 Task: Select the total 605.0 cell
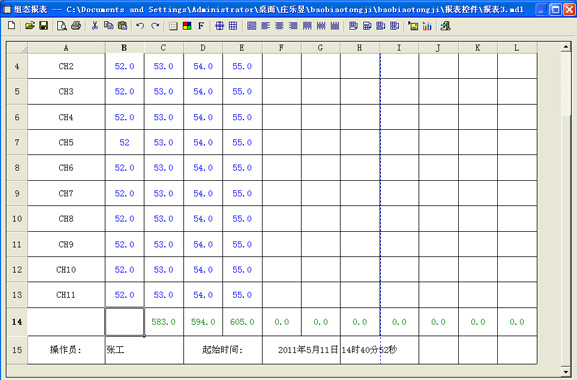coord(242,322)
